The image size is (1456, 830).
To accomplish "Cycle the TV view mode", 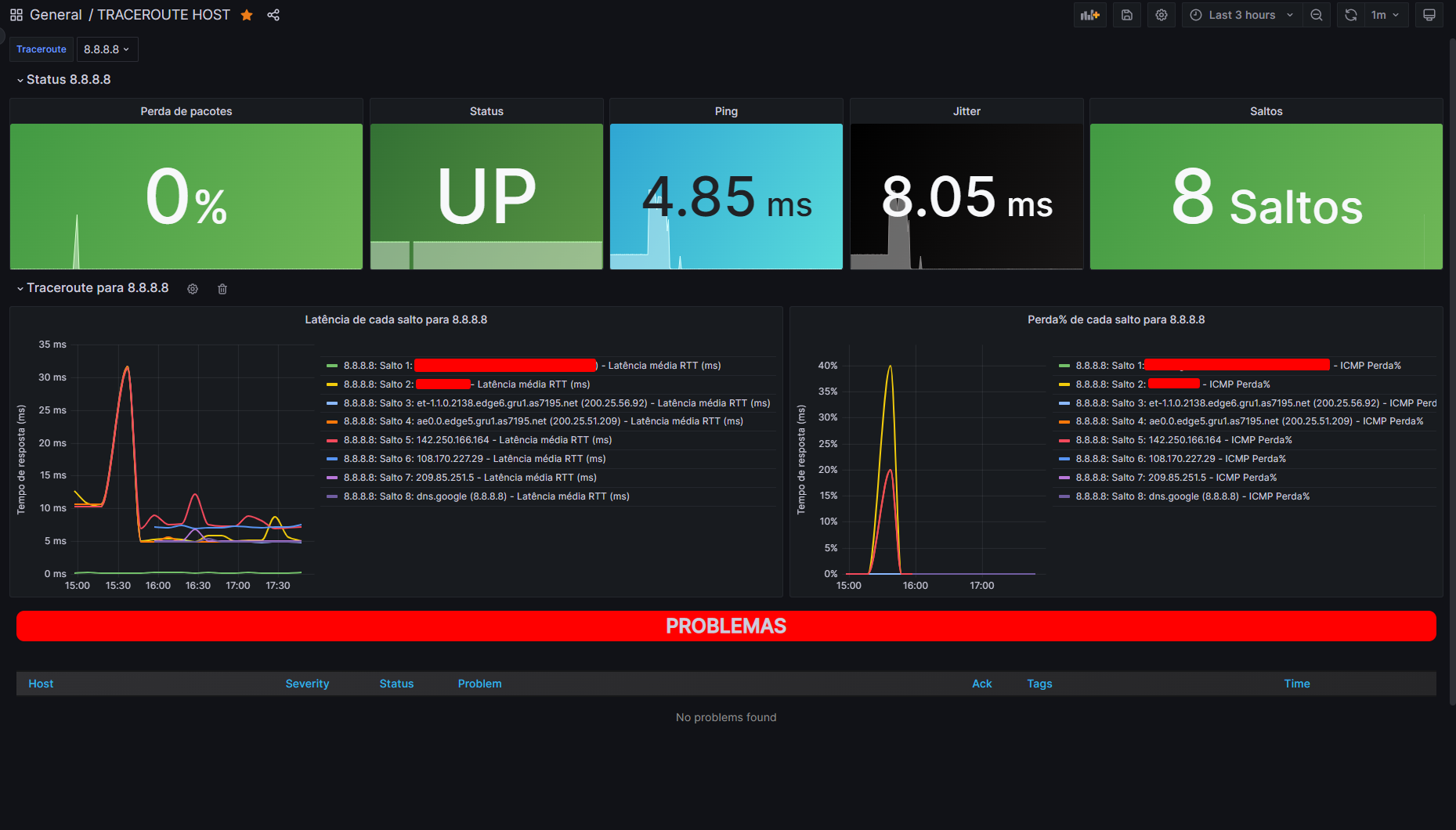I will [1429, 15].
